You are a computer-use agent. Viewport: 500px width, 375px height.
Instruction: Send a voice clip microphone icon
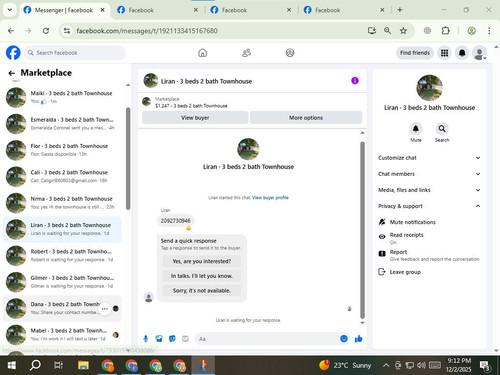(x=146, y=339)
